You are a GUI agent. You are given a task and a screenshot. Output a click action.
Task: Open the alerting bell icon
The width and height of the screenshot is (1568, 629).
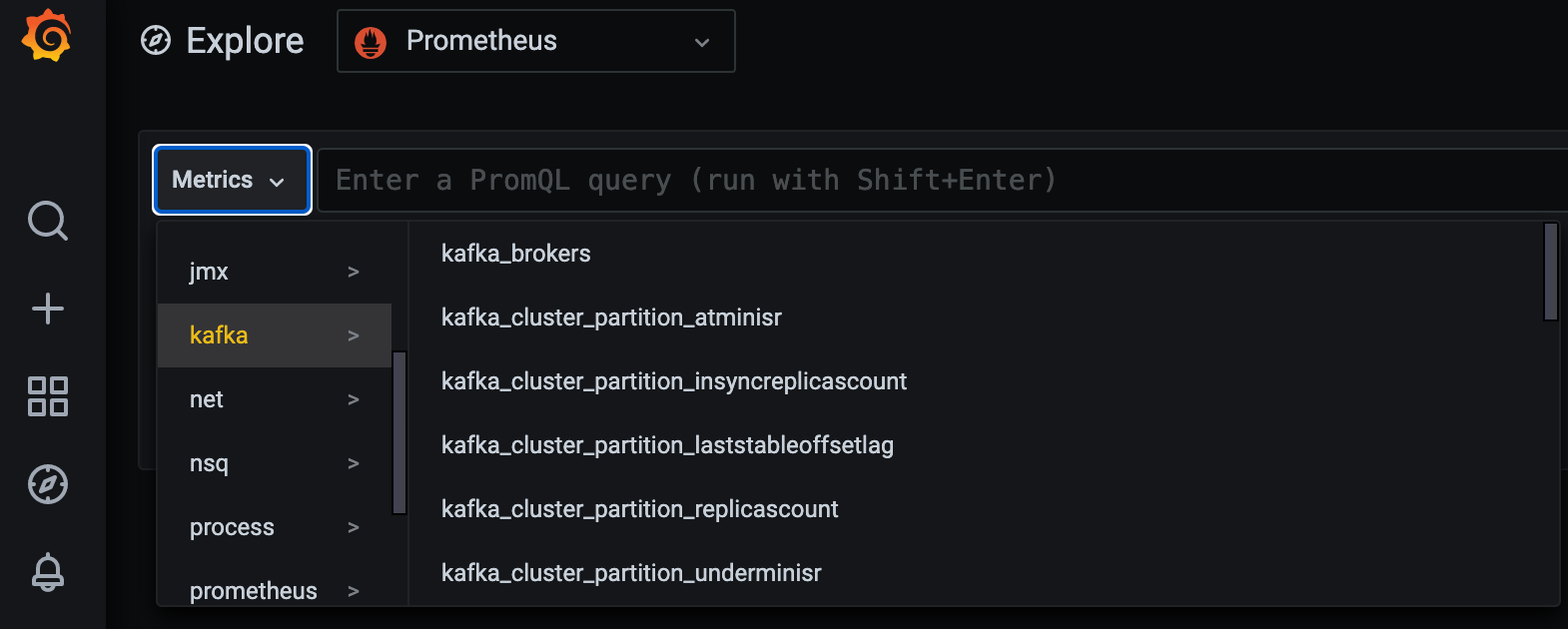(47, 572)
